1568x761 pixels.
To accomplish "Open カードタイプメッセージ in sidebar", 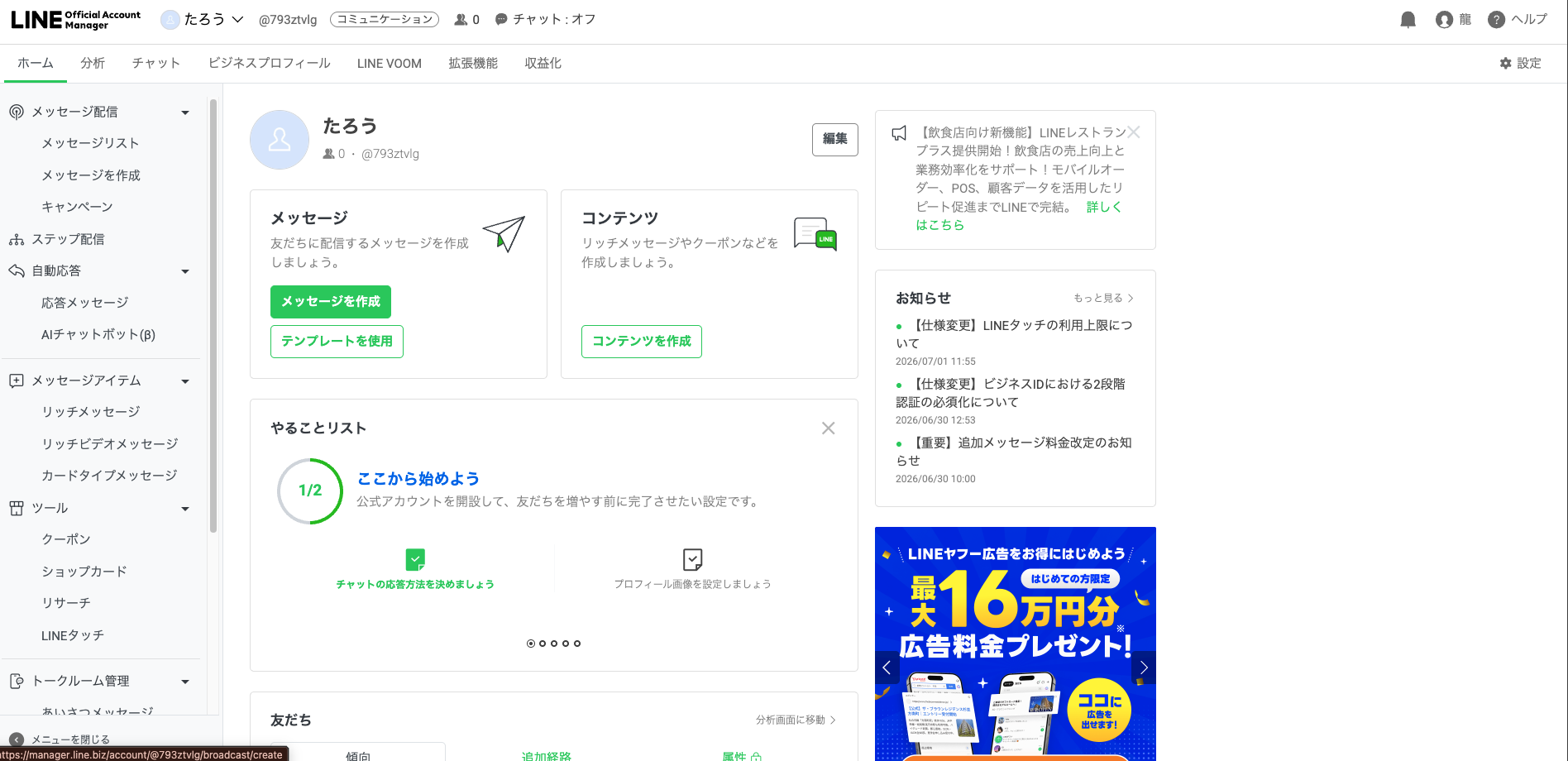I will 109,476.
